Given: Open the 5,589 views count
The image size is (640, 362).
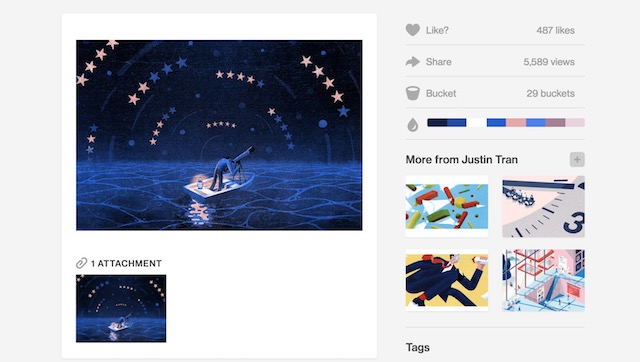Looking at the screenshot, I should [x=549, y=62].
